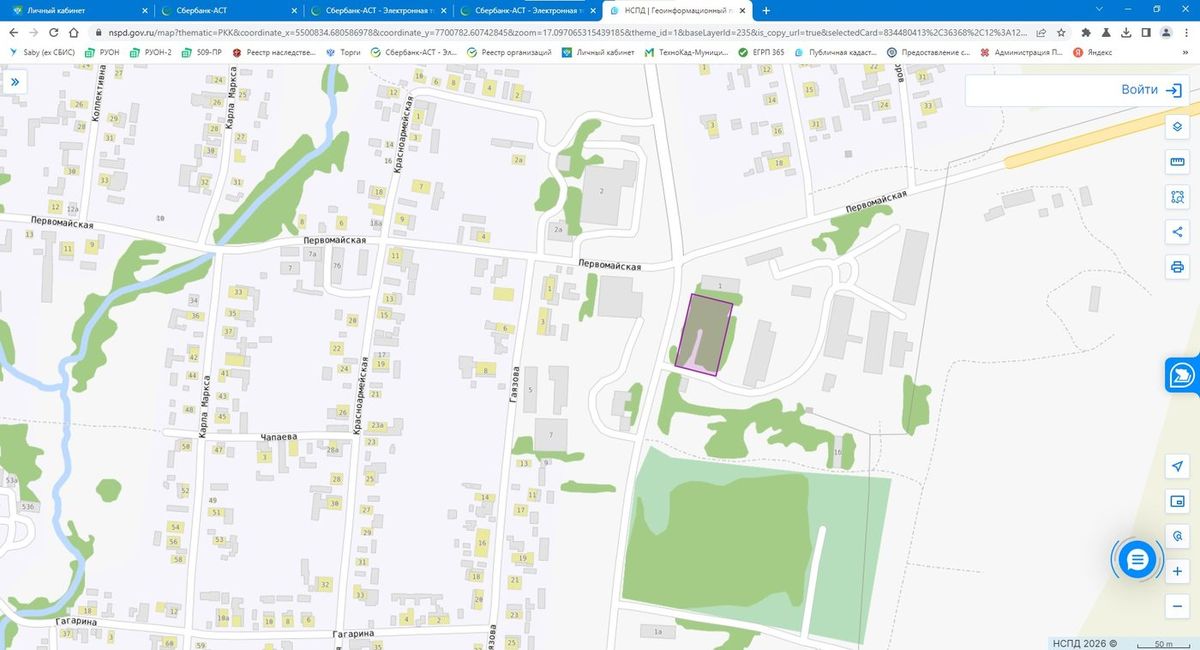This screenshot has height=650, width=1200.
Task: Go back to the previous page
Action: [13, 32]
